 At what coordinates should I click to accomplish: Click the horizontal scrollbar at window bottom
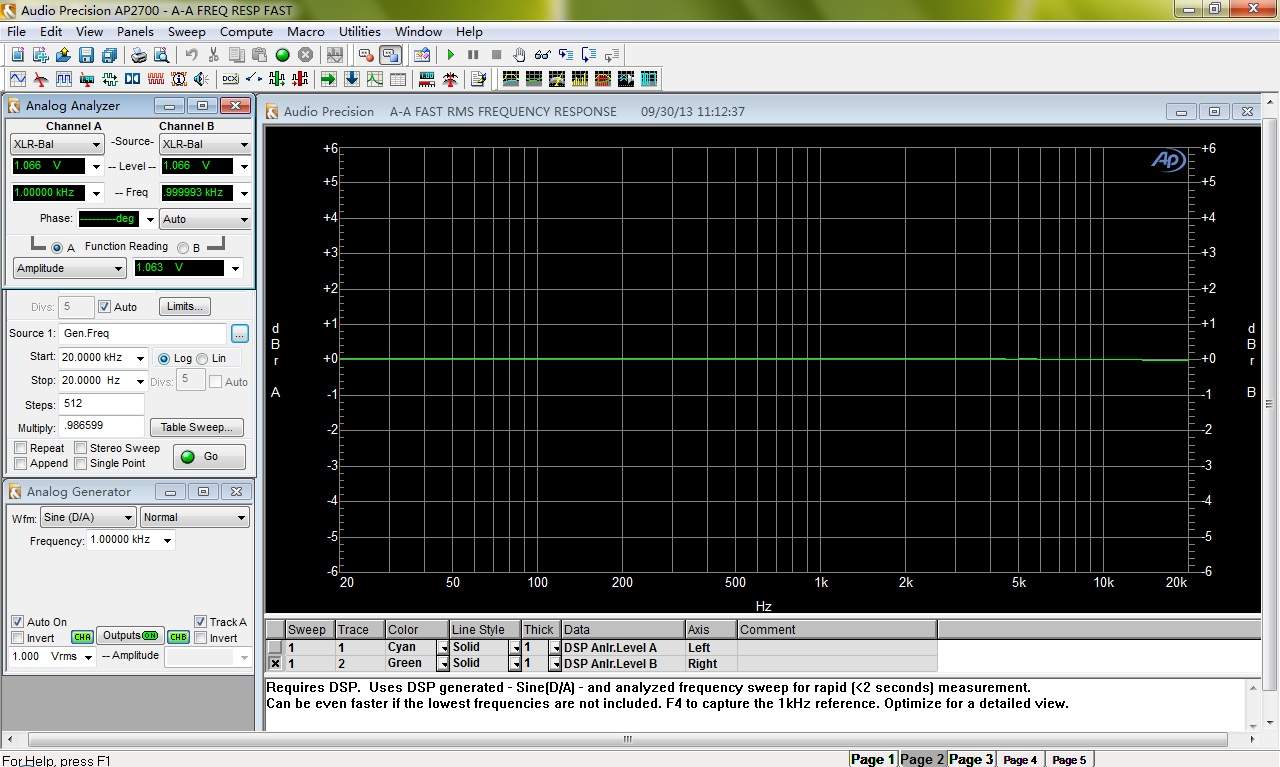(x=628, y=740)
